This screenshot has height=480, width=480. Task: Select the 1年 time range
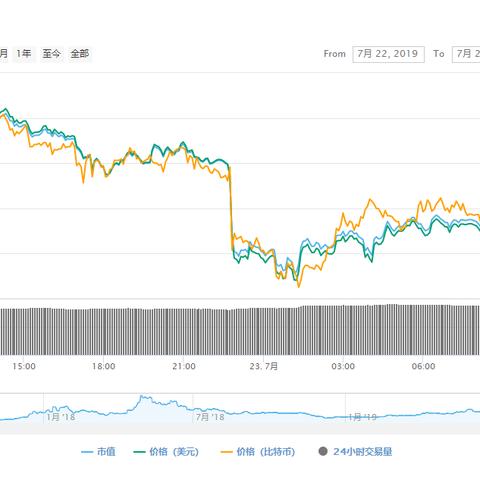tap(24, 54)
